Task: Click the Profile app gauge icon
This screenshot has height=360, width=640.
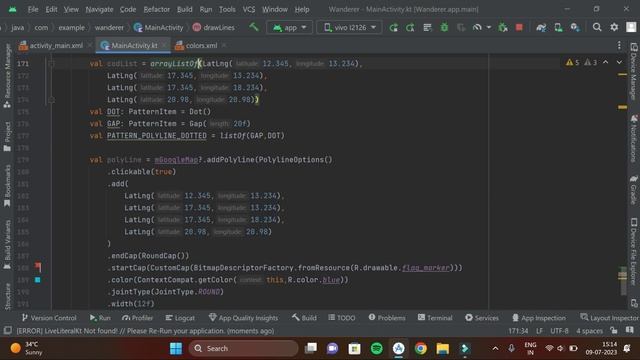Action: tap(477, 27)
